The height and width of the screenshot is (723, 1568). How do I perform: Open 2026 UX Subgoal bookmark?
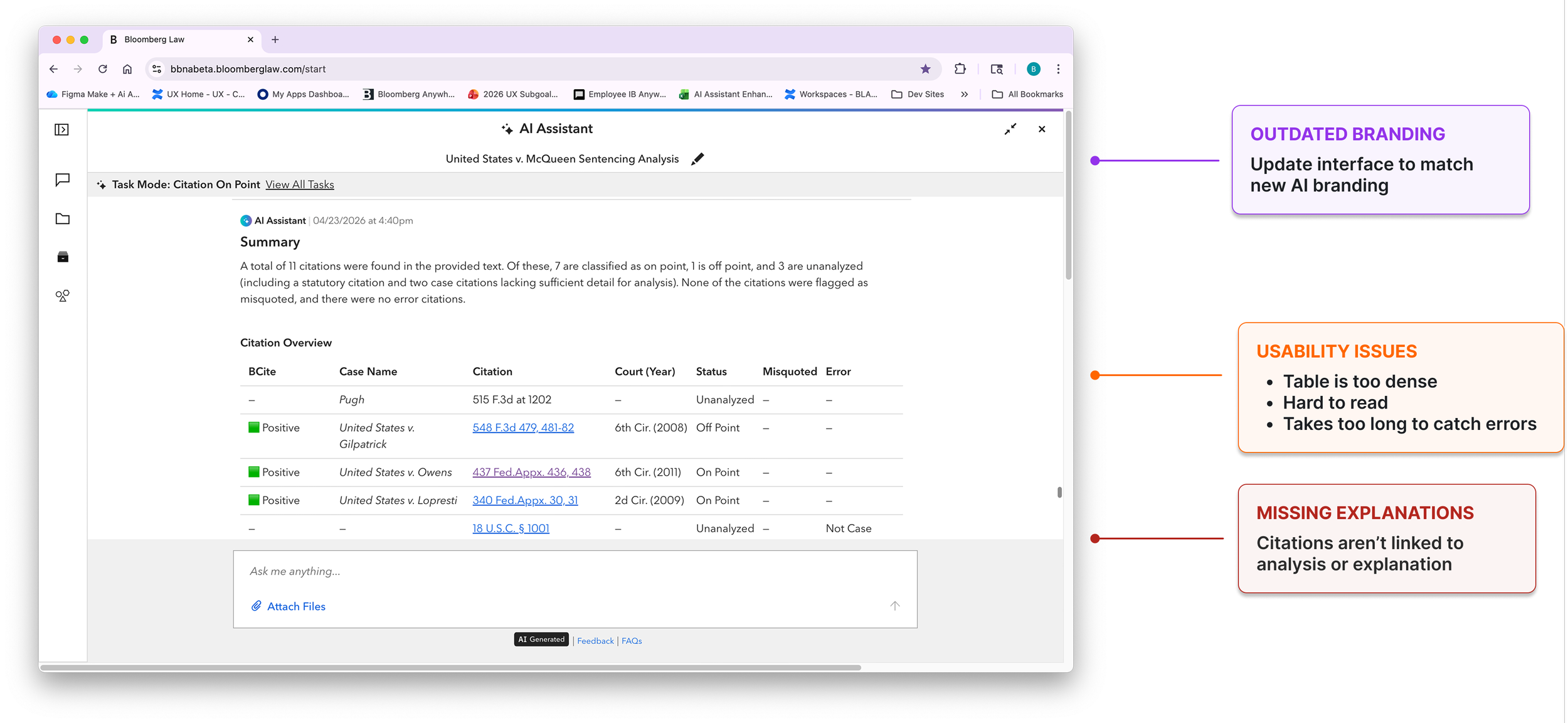tap(513, 94)
